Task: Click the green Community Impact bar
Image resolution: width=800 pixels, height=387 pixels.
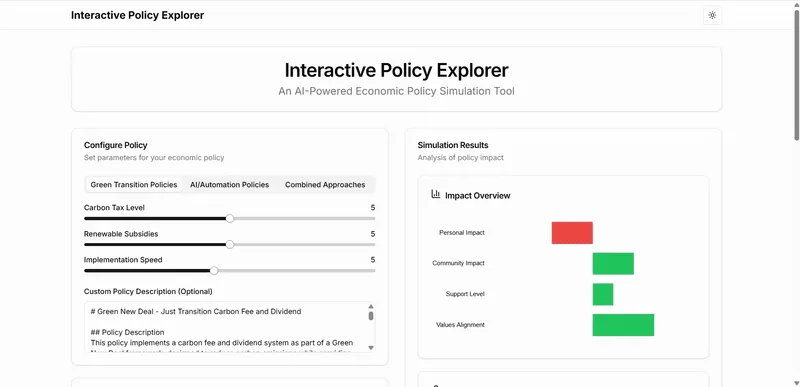Action: tap(613, 263)
